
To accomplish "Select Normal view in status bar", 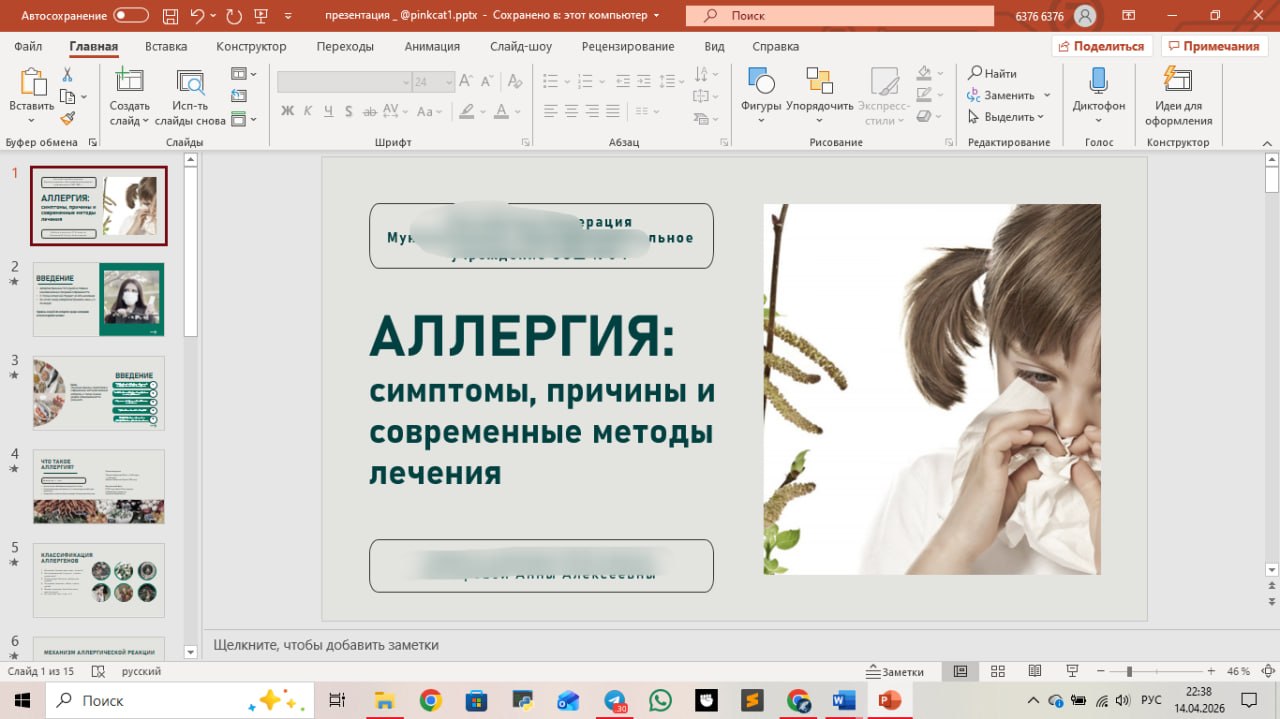I will coord(960,671).
